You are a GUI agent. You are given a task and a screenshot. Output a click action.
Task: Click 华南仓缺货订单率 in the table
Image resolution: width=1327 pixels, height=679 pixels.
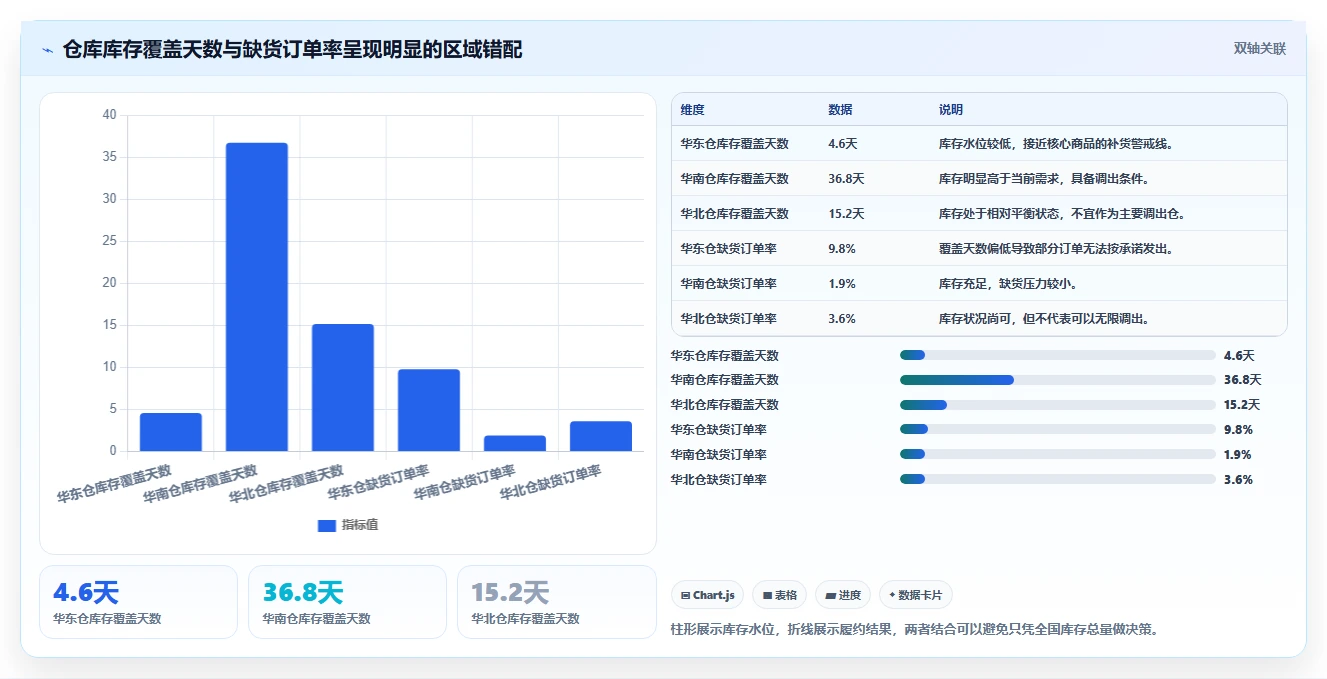[728, 284]
